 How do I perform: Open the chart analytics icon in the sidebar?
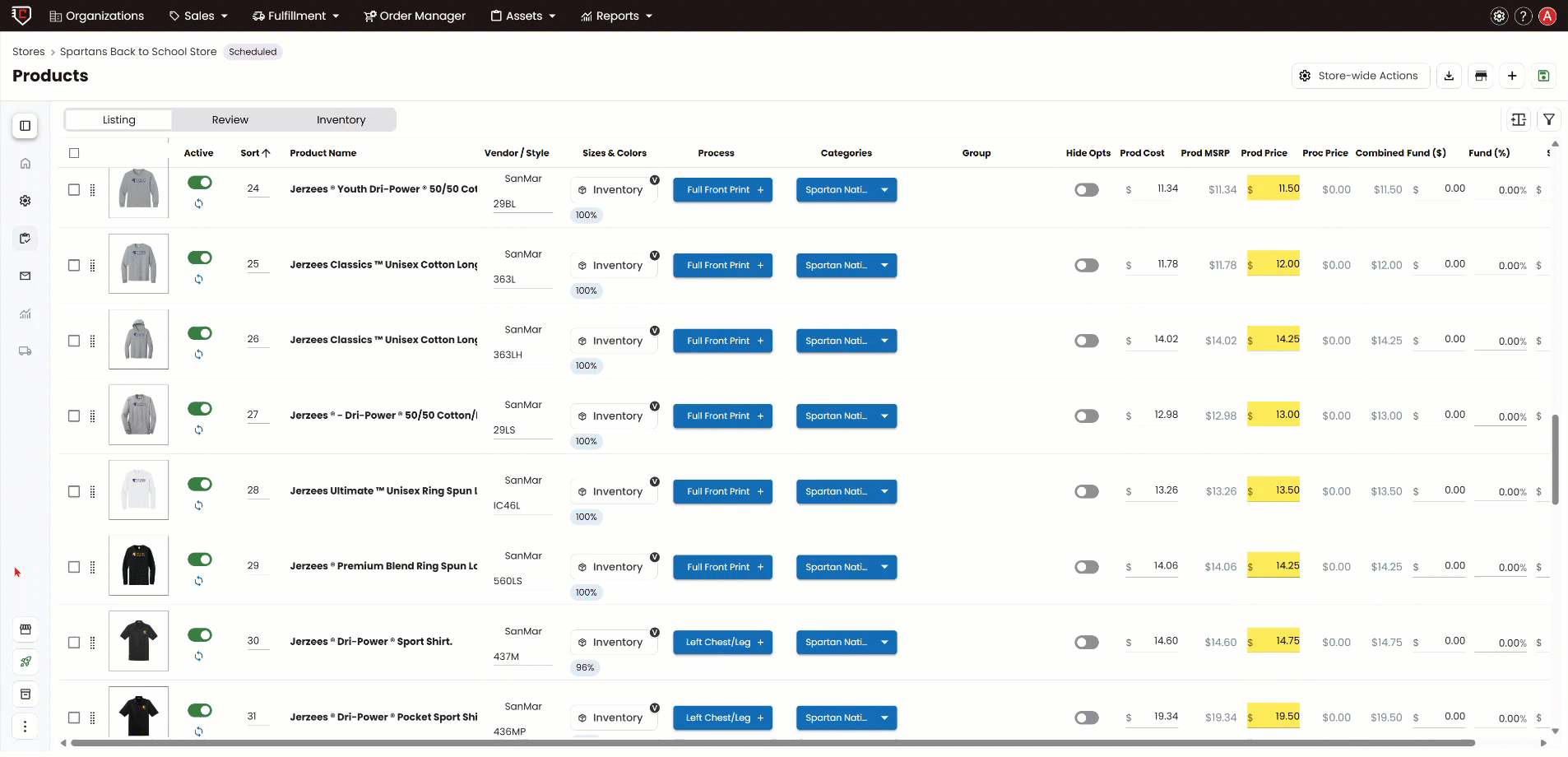coord(26,313)
